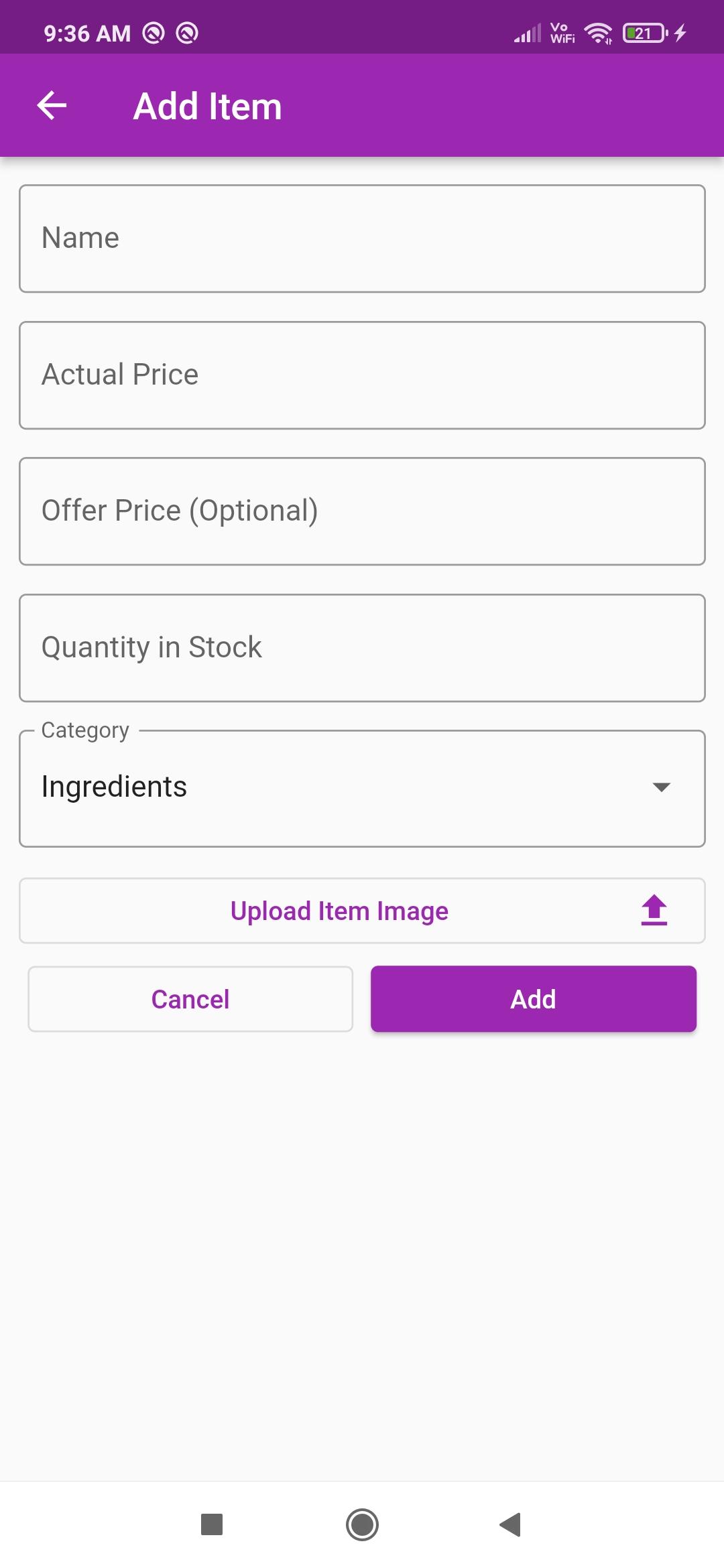Tap the upload arrow icon

click(654, 911)
